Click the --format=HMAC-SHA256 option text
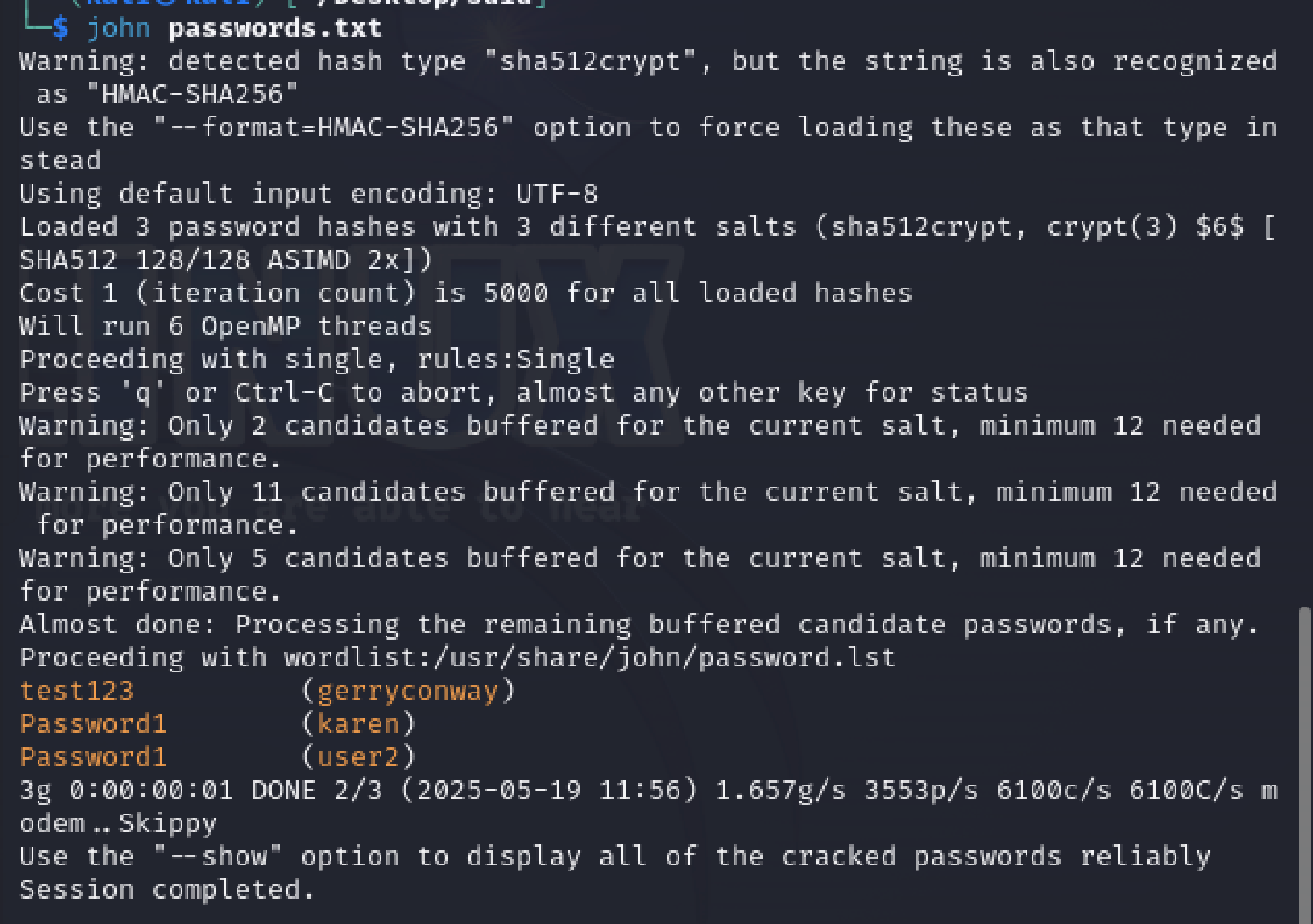The width and height of the screenshot is (1313, 924). [x=334, y=127]
